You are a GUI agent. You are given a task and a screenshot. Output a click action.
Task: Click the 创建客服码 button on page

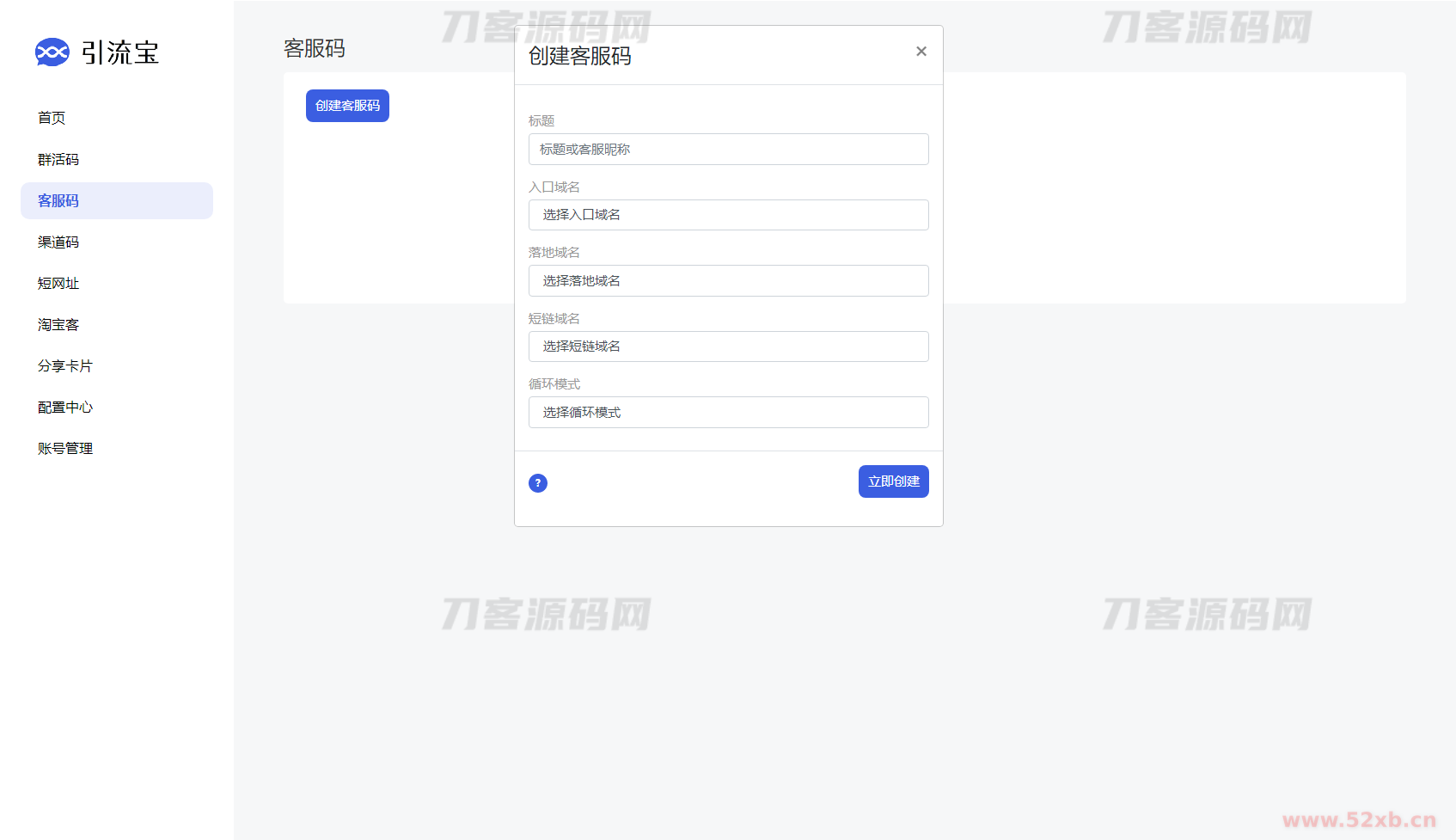click(x=347, y=106)
